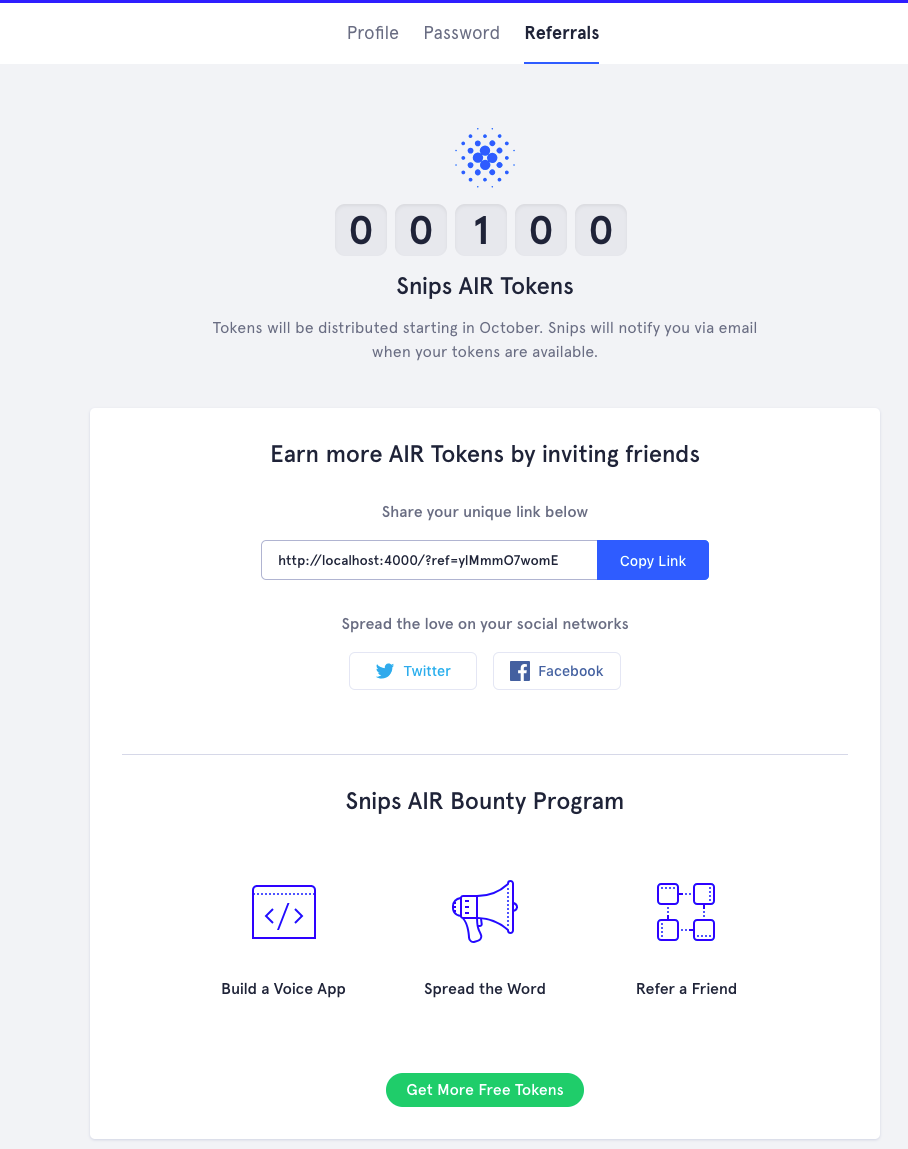Screen dimensions: 908x1149
Task: Click the first zero counter tile
Action: 361,231
